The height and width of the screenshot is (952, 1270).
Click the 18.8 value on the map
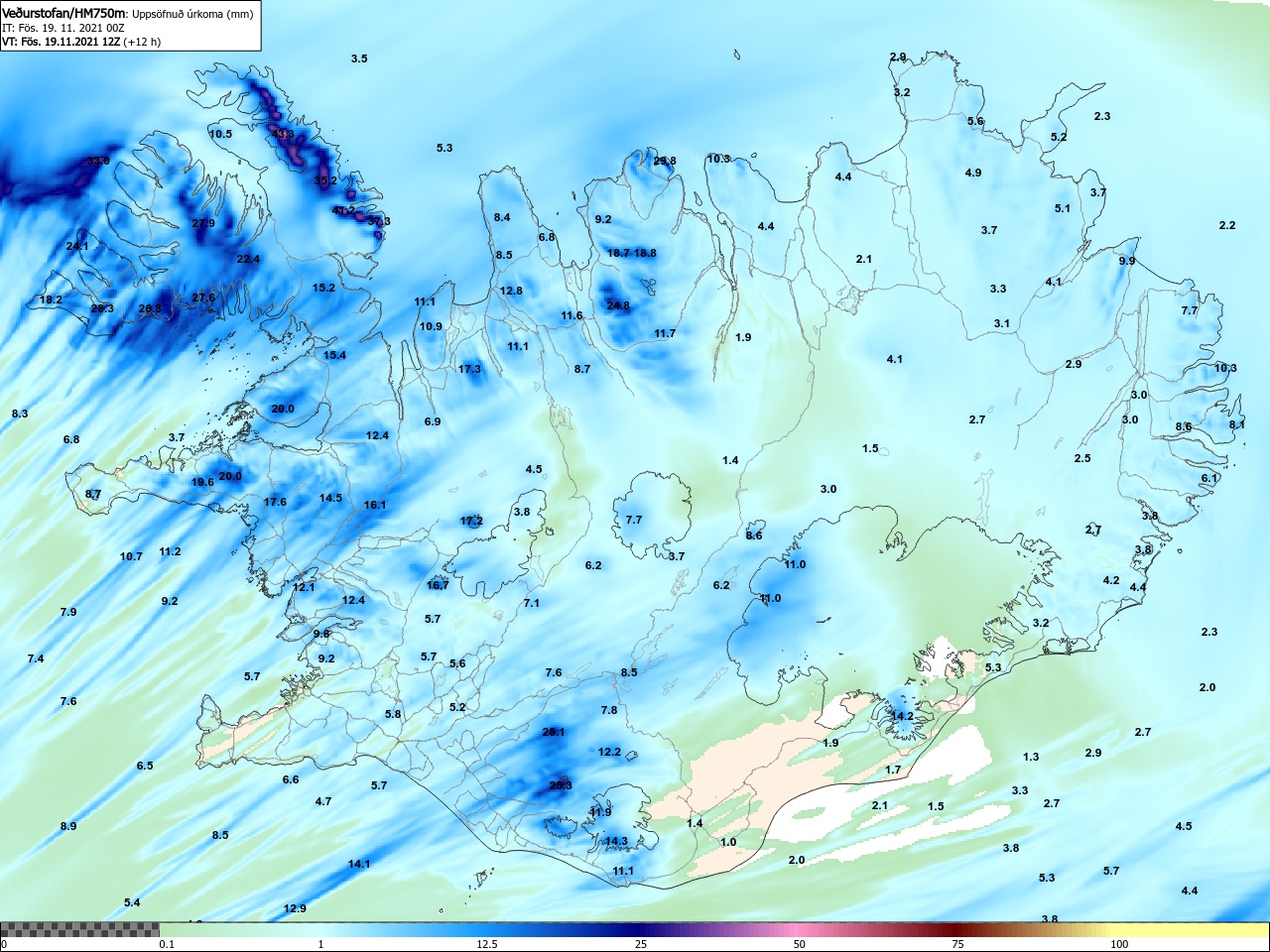coord(645,253)
